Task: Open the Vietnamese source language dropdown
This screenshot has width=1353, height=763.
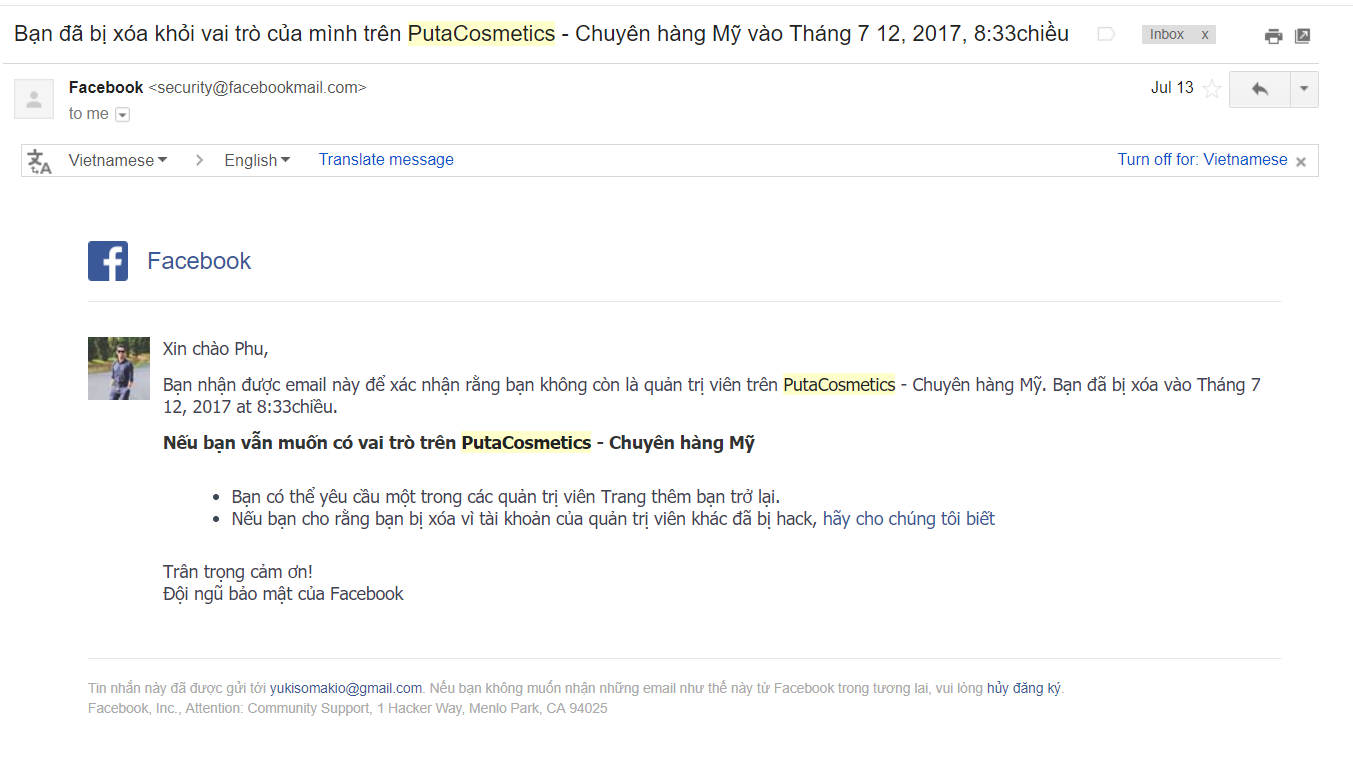Action: pos(118,160)
